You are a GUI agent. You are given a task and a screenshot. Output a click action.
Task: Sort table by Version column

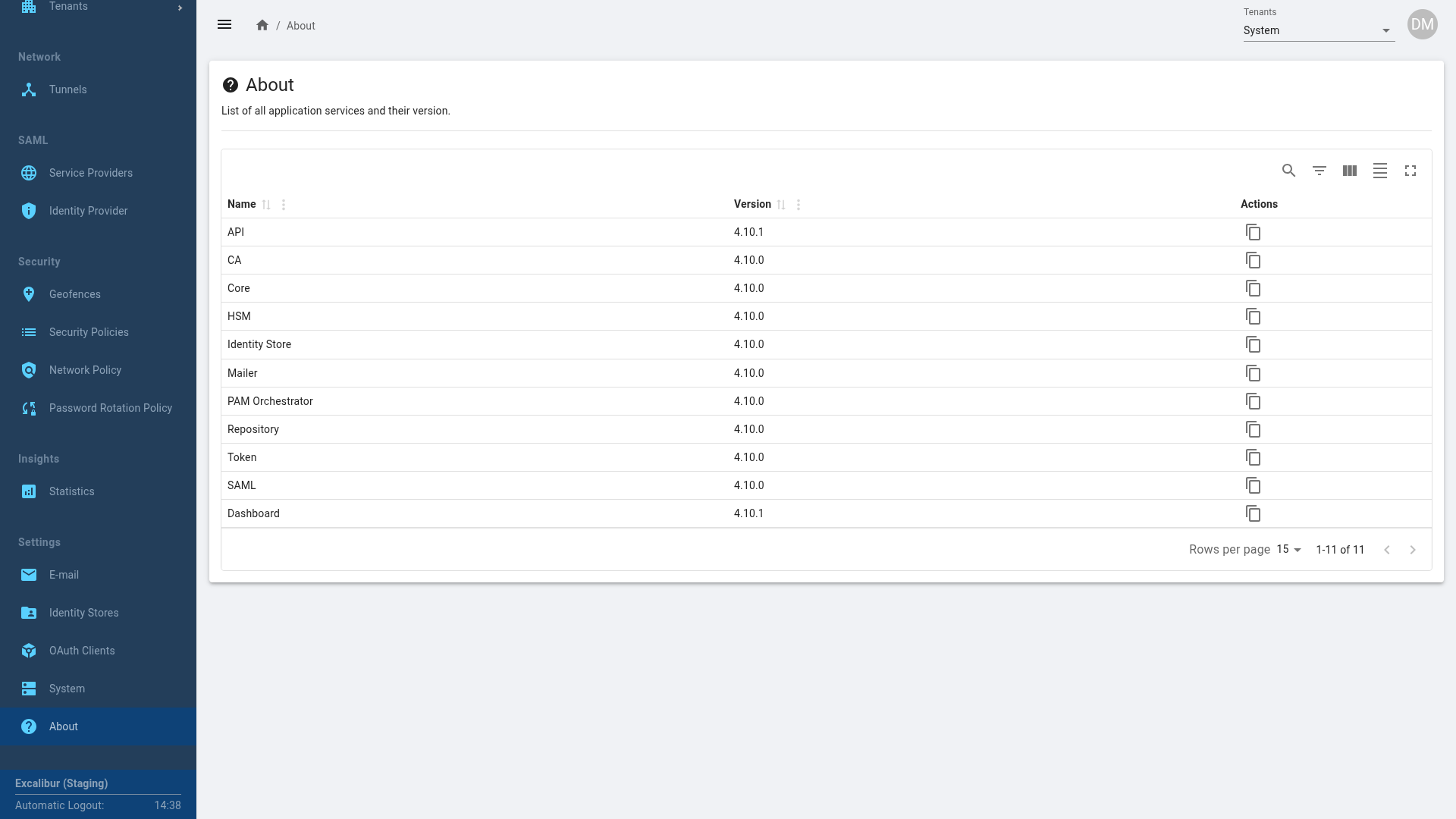point(781,205)
